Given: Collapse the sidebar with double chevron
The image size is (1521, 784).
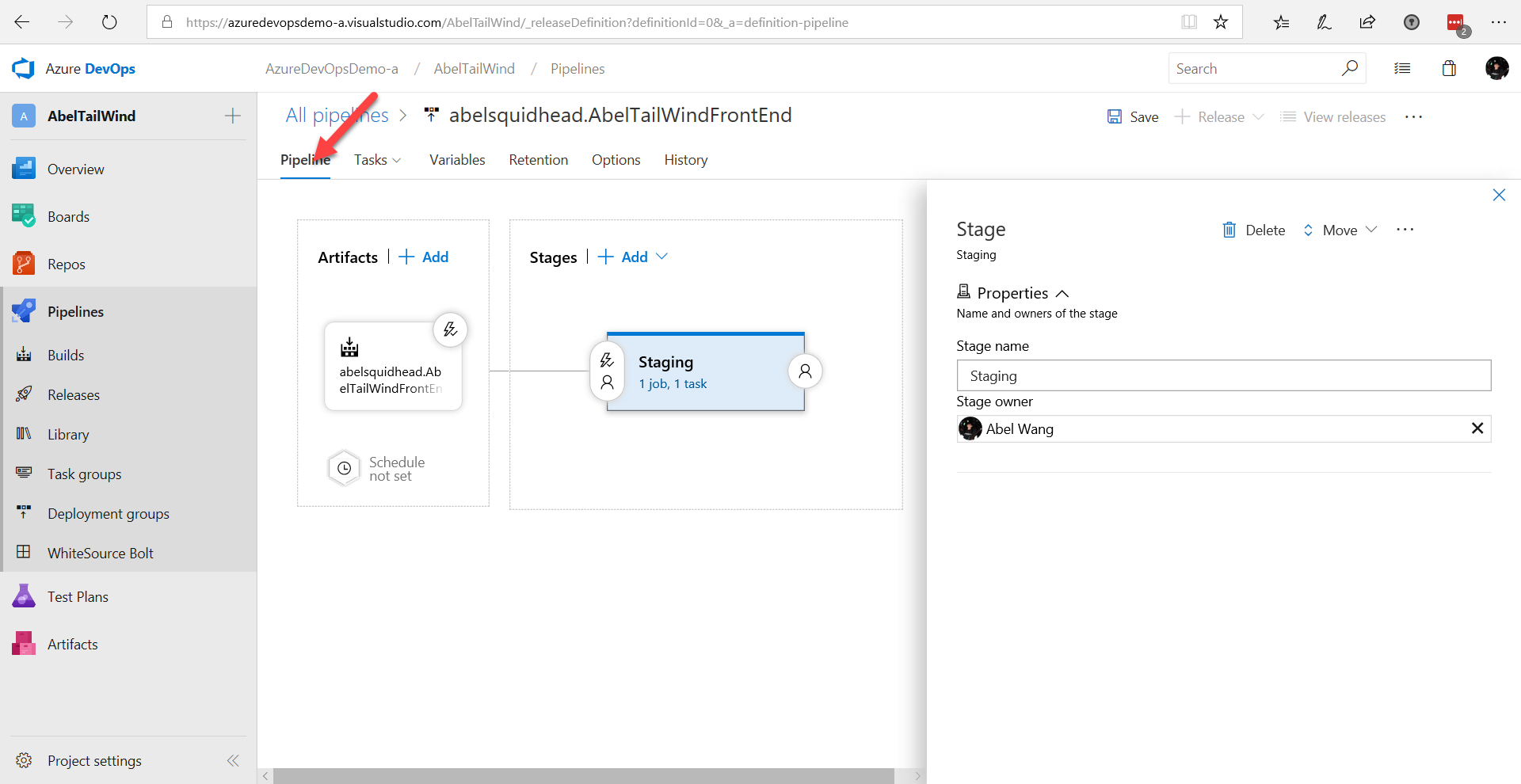Looking at the screenshot, I should [233, 760].
